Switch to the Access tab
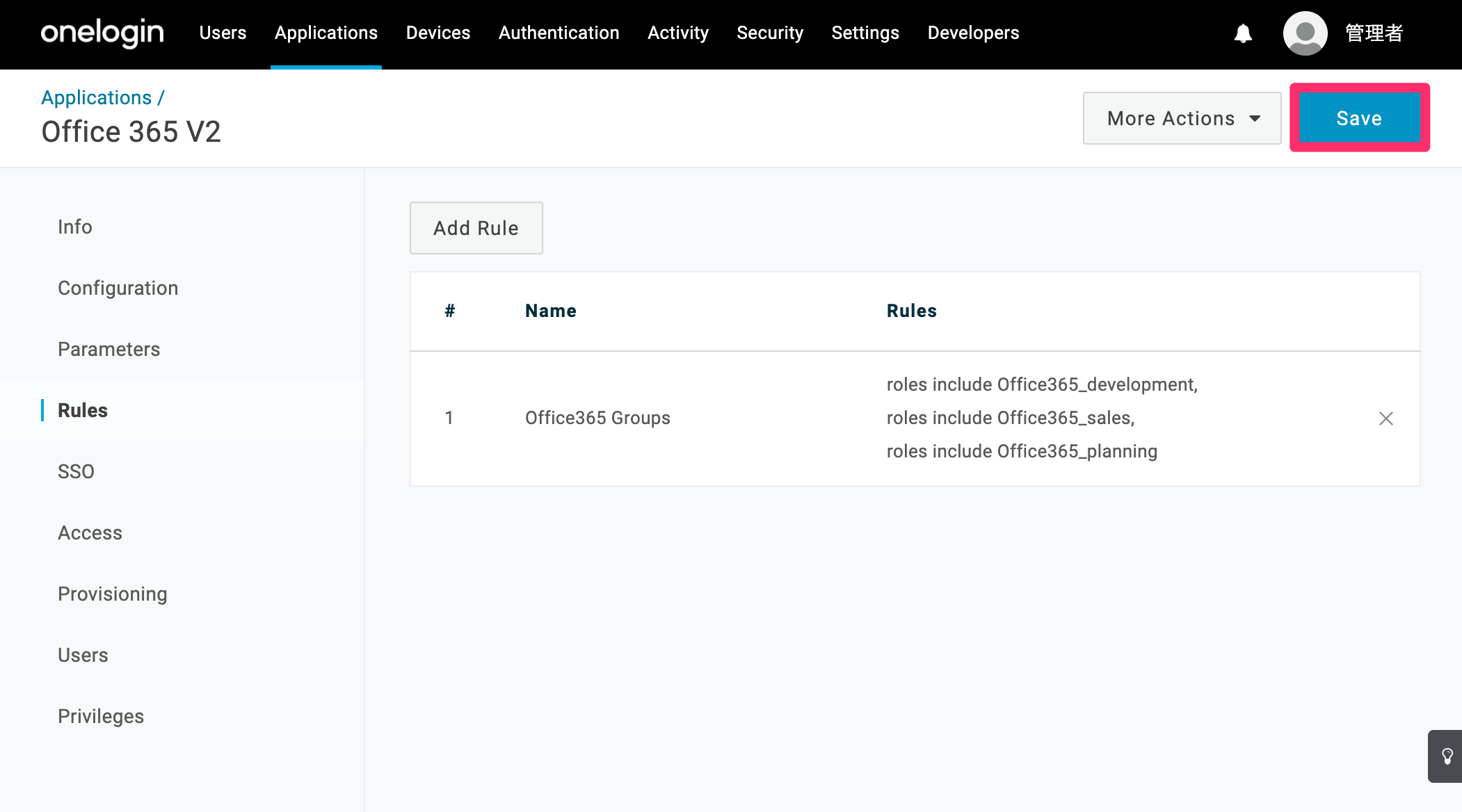Image resolution: width=1462 pixels, height=812 pixels. tap(90, 533)
